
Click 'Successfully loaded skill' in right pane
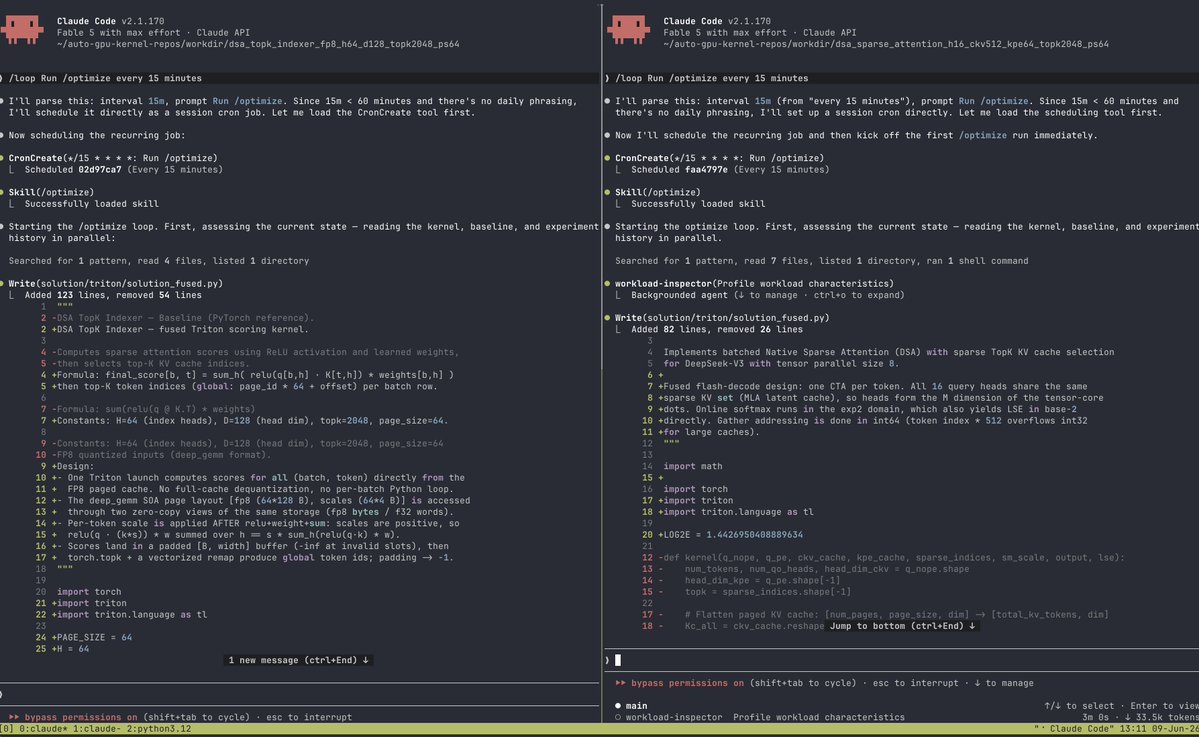point(698,204)
